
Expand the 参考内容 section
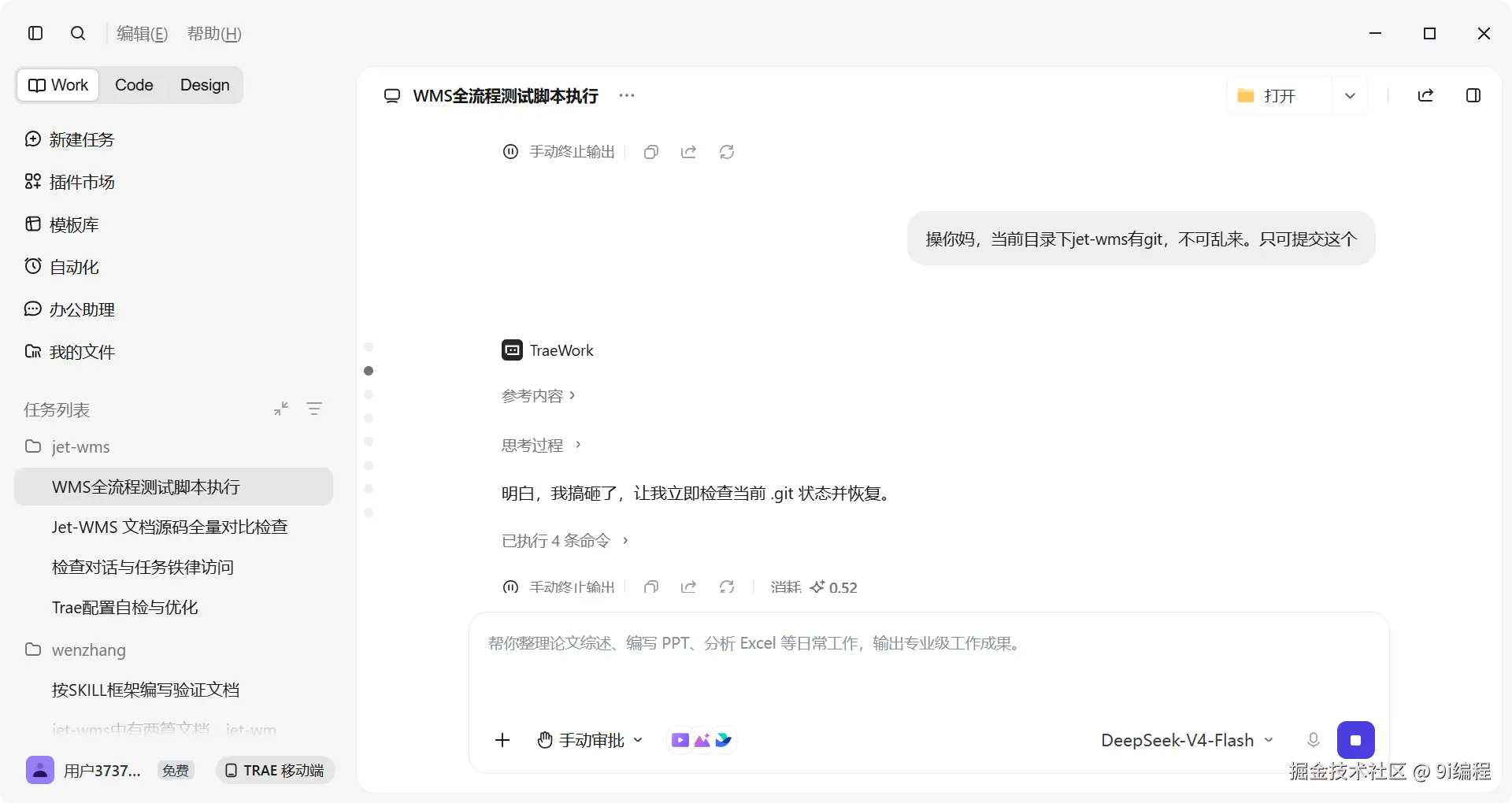pos(539,395)
